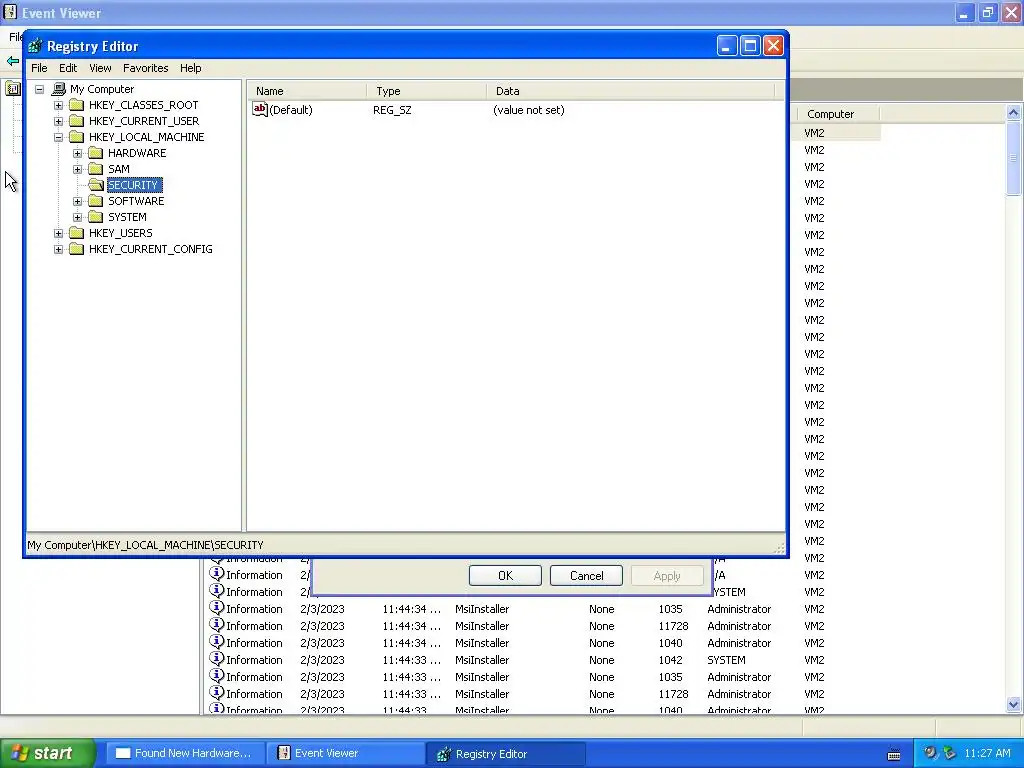Select the SYSTEM key label
The height and width of the screenshot is (768, 1024).
click(127, 217)
